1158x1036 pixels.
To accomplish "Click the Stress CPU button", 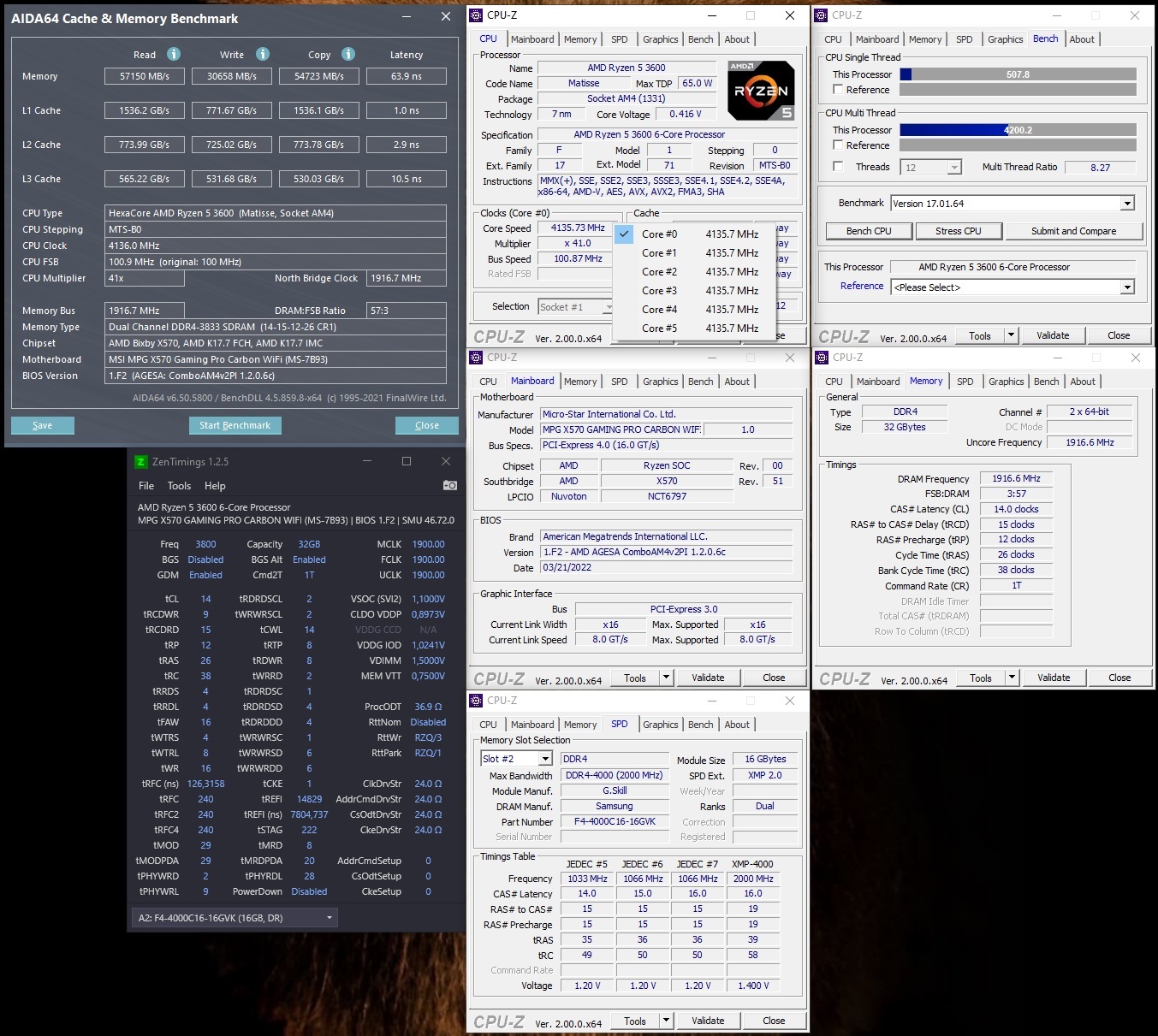I will pyautogui.click(x=959, y=231).
